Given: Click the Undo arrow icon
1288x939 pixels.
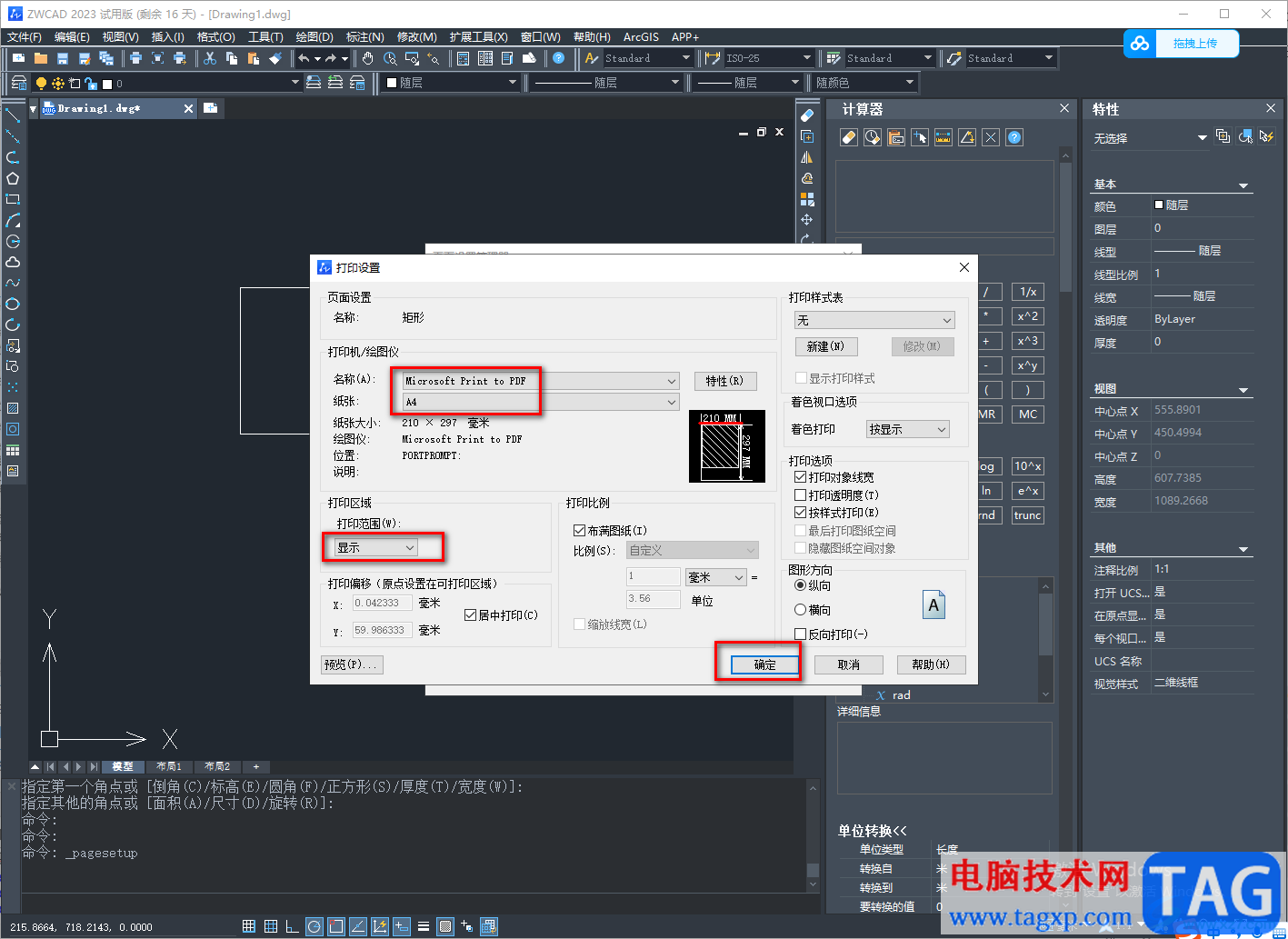Looking at the screenshot, I should pos(304,58).
